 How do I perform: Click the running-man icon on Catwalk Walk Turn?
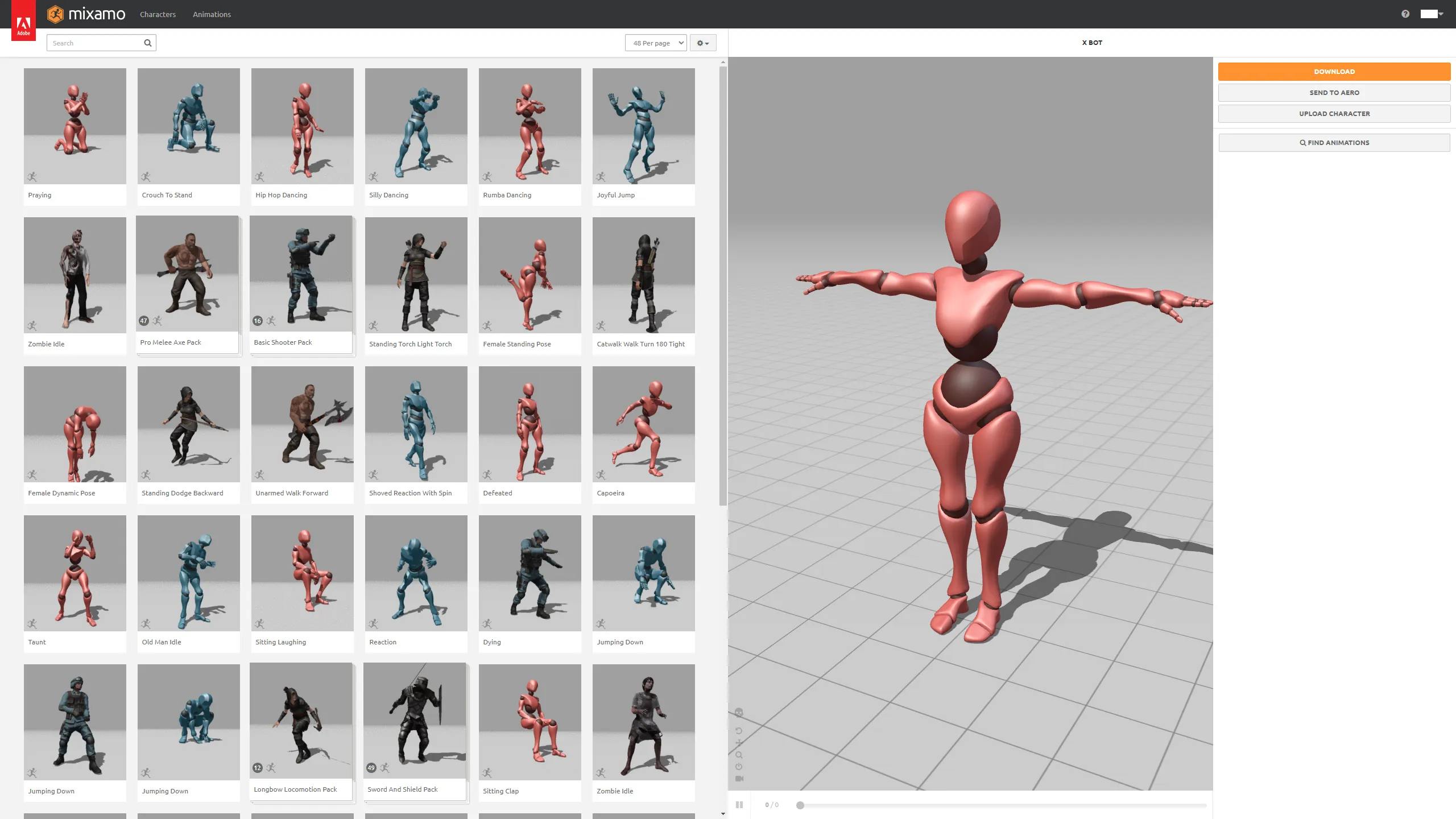click(601, 326)
